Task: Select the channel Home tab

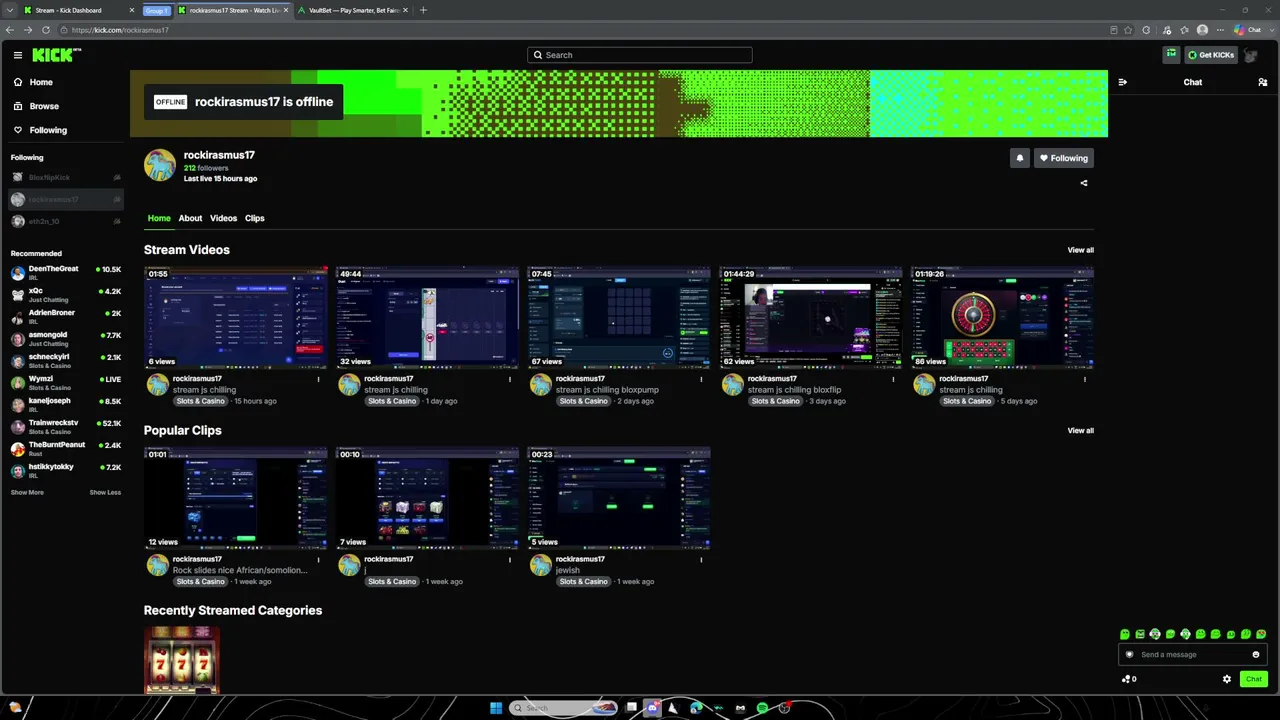Action: click(x=159, y=218)
